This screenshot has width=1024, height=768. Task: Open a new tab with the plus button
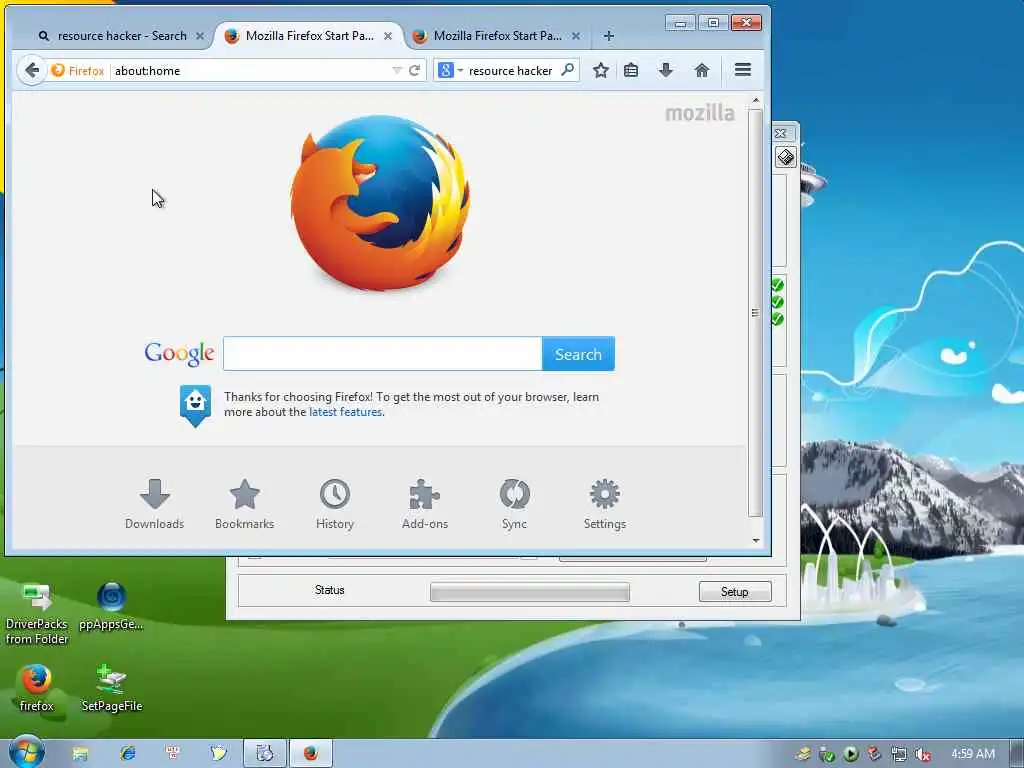609,36
